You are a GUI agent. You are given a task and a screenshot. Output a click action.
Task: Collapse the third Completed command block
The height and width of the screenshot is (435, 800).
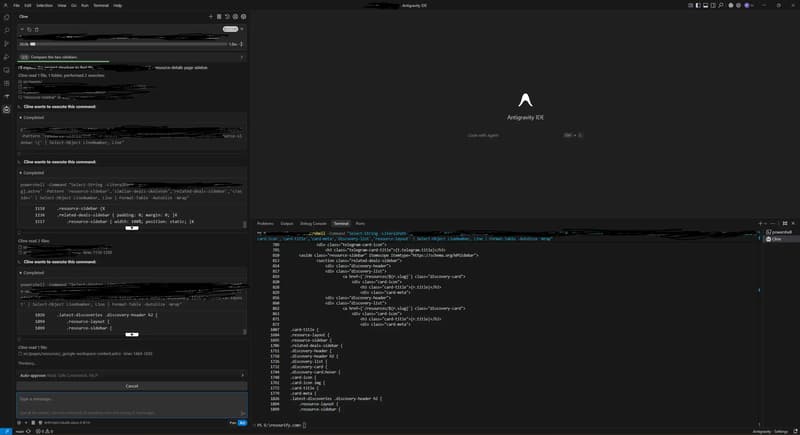(x=32, y=273)
